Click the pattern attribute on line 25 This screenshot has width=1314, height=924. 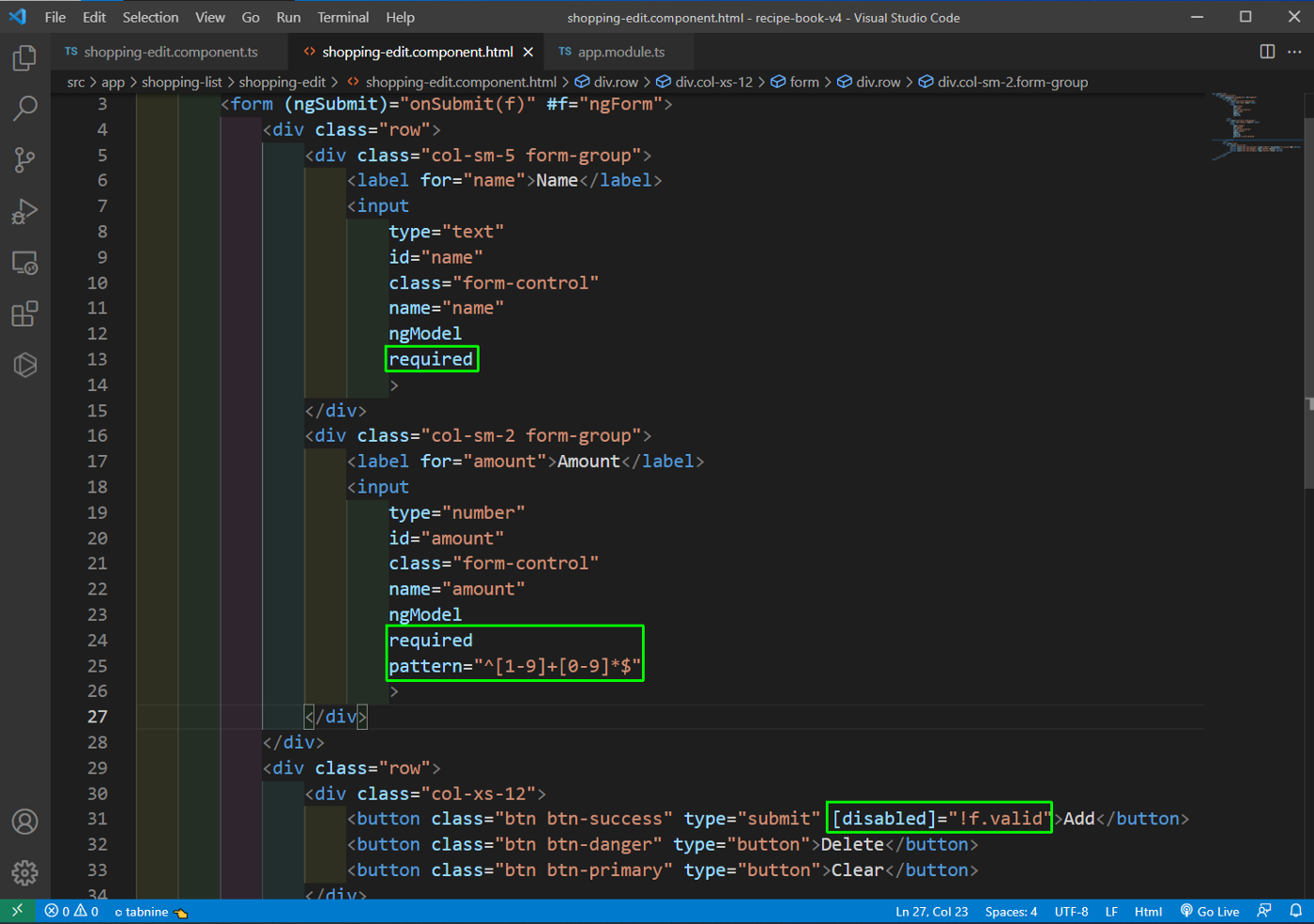514,666
